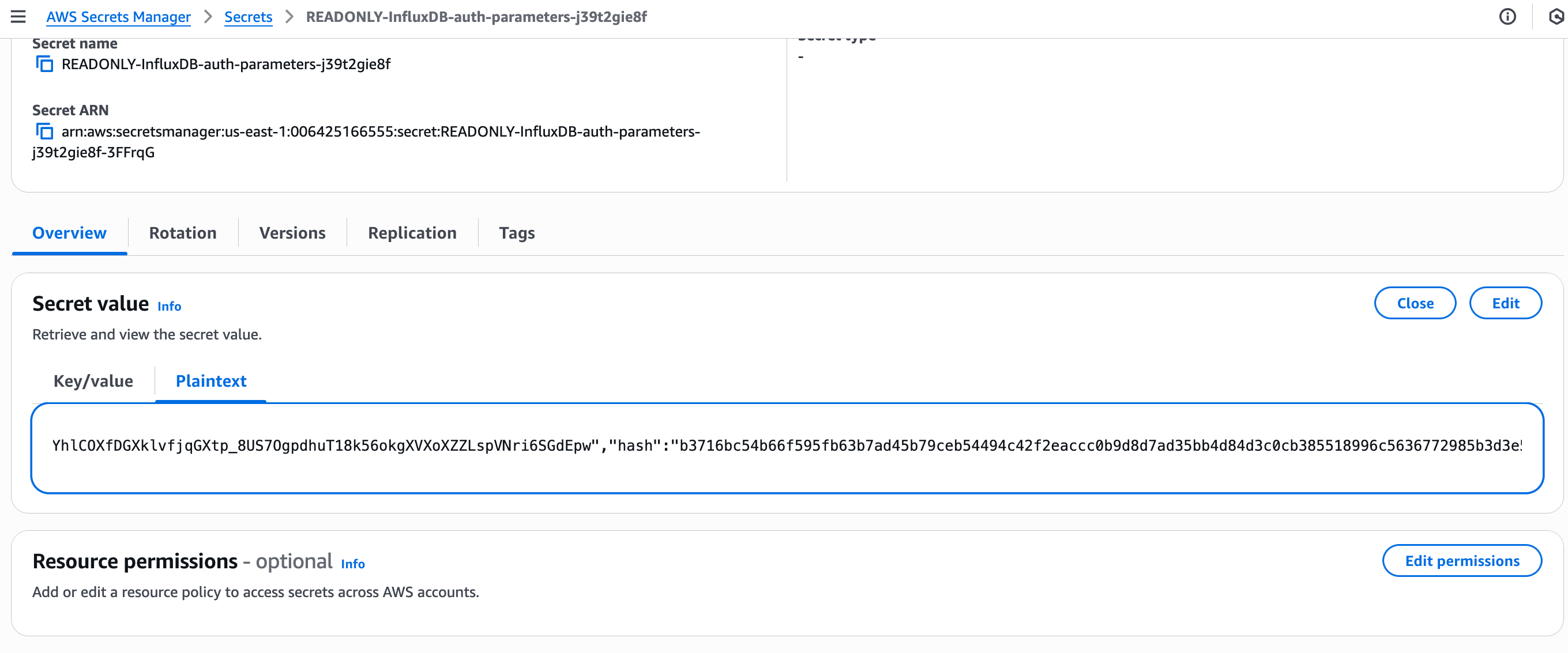Open Info link next to Secret value
Image resolution: width=1568 pixels, height=653 pixels.
pyautogui.click(x=169, y=306)
